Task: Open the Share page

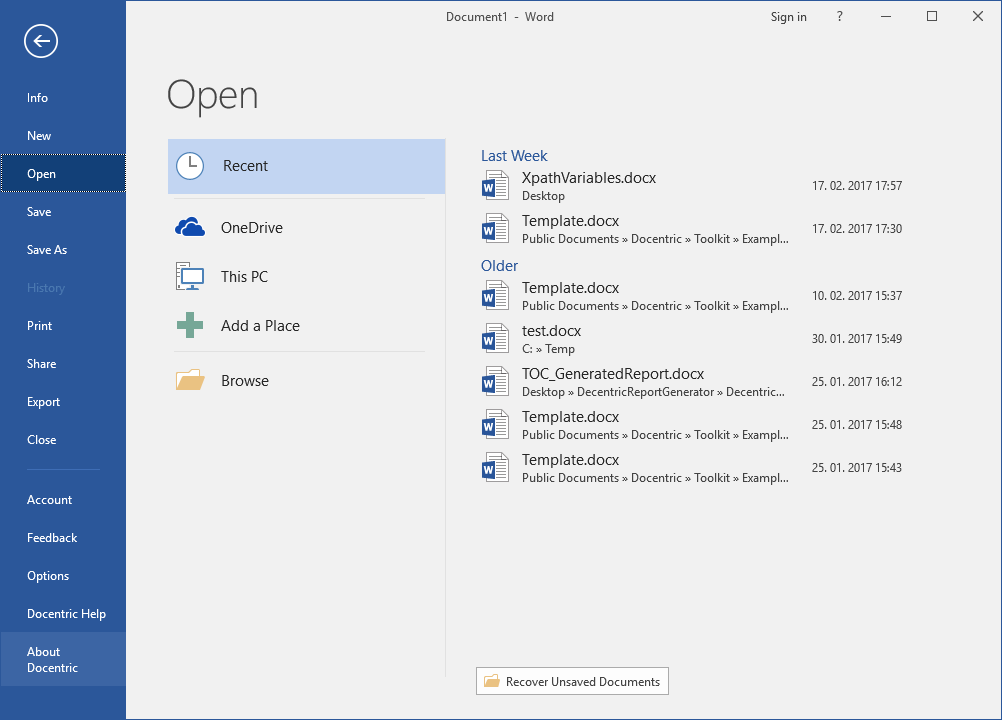Action: click(x=63, y=364)
